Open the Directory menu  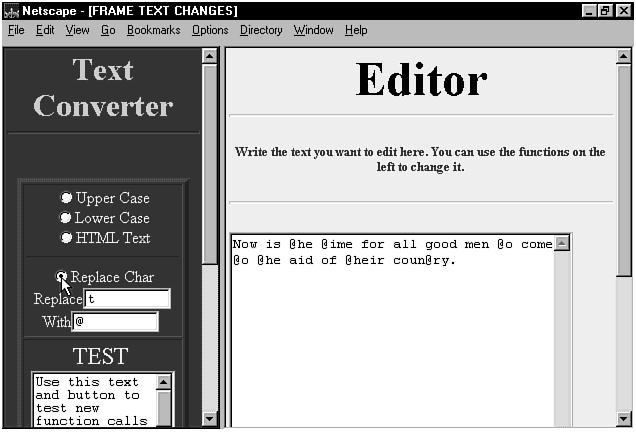point(261,30)
